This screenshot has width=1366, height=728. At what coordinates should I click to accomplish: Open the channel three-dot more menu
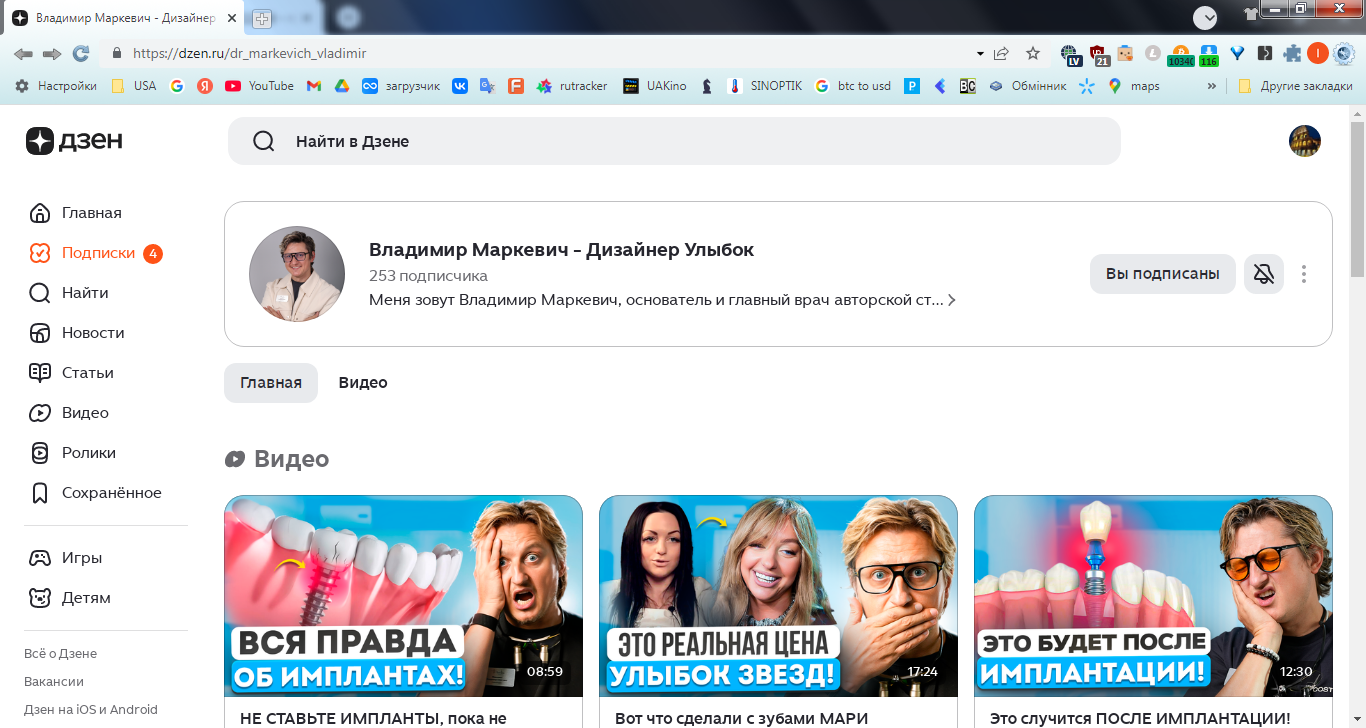coord(1304,274)
